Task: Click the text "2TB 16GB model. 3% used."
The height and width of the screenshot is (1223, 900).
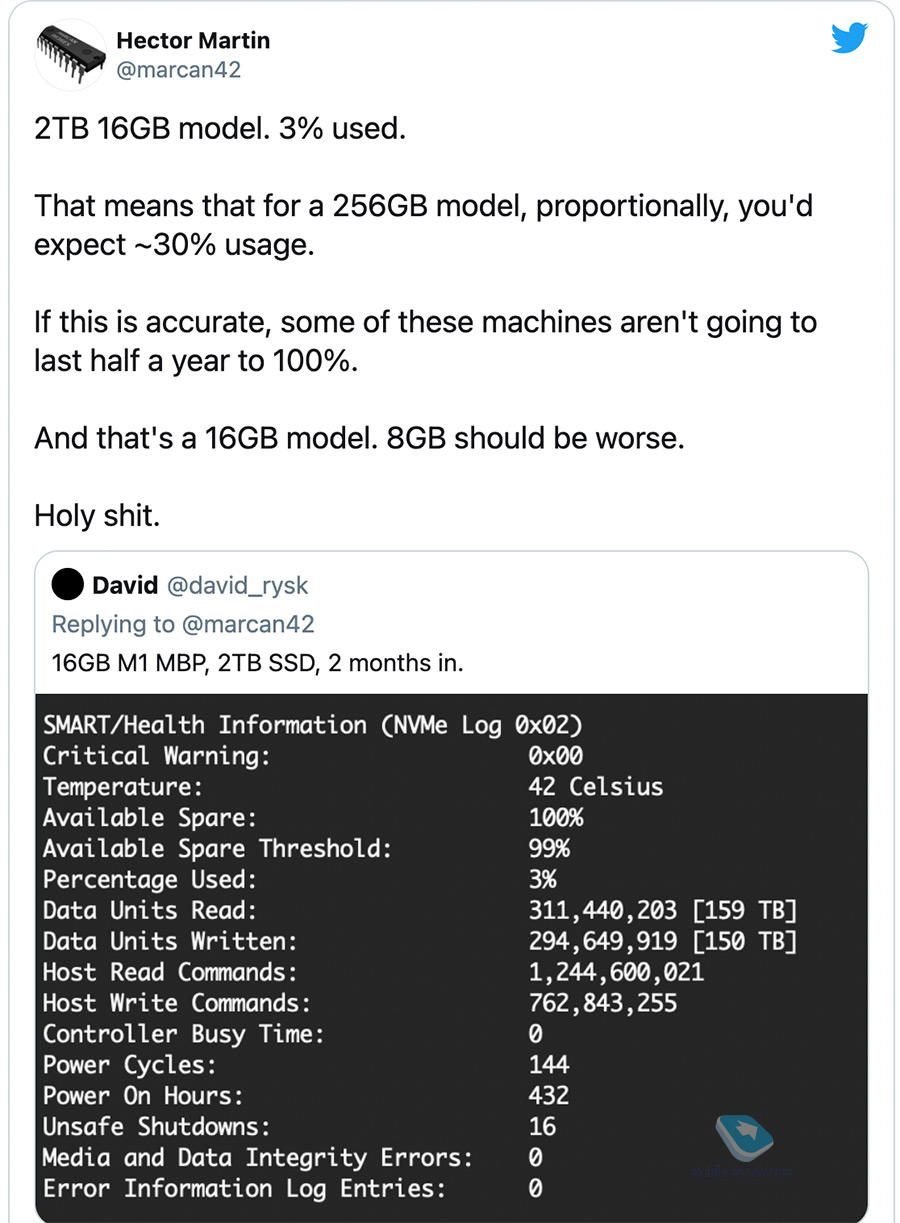Action: [x=220, y=130]
